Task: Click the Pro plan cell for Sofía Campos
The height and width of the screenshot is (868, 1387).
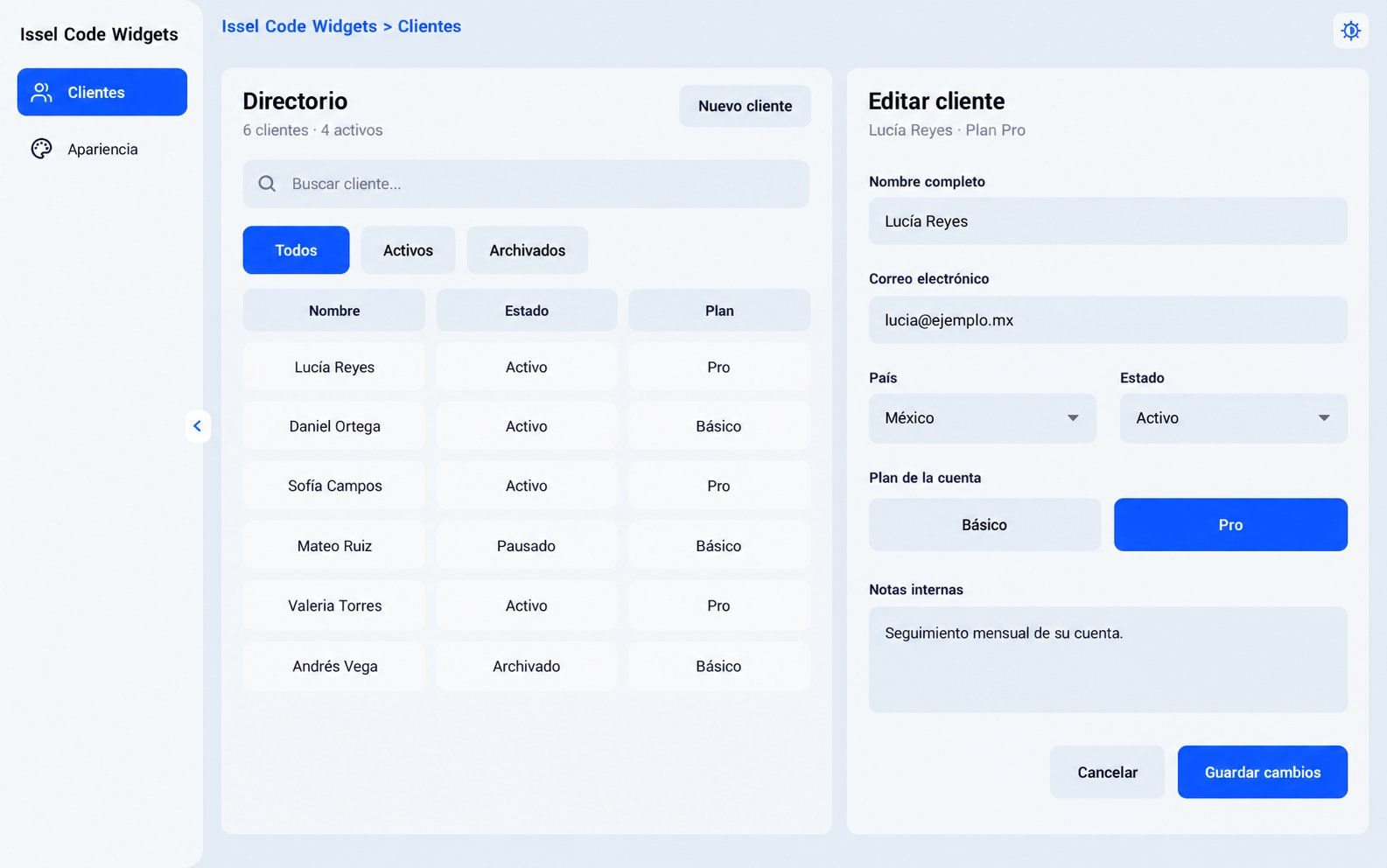Action: pos(719,486)
